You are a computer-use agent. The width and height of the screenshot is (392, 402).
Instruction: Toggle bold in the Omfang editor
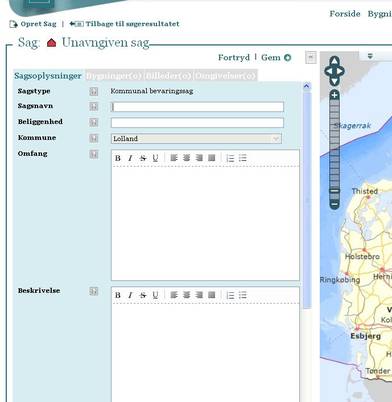click(x=118, y=158)
